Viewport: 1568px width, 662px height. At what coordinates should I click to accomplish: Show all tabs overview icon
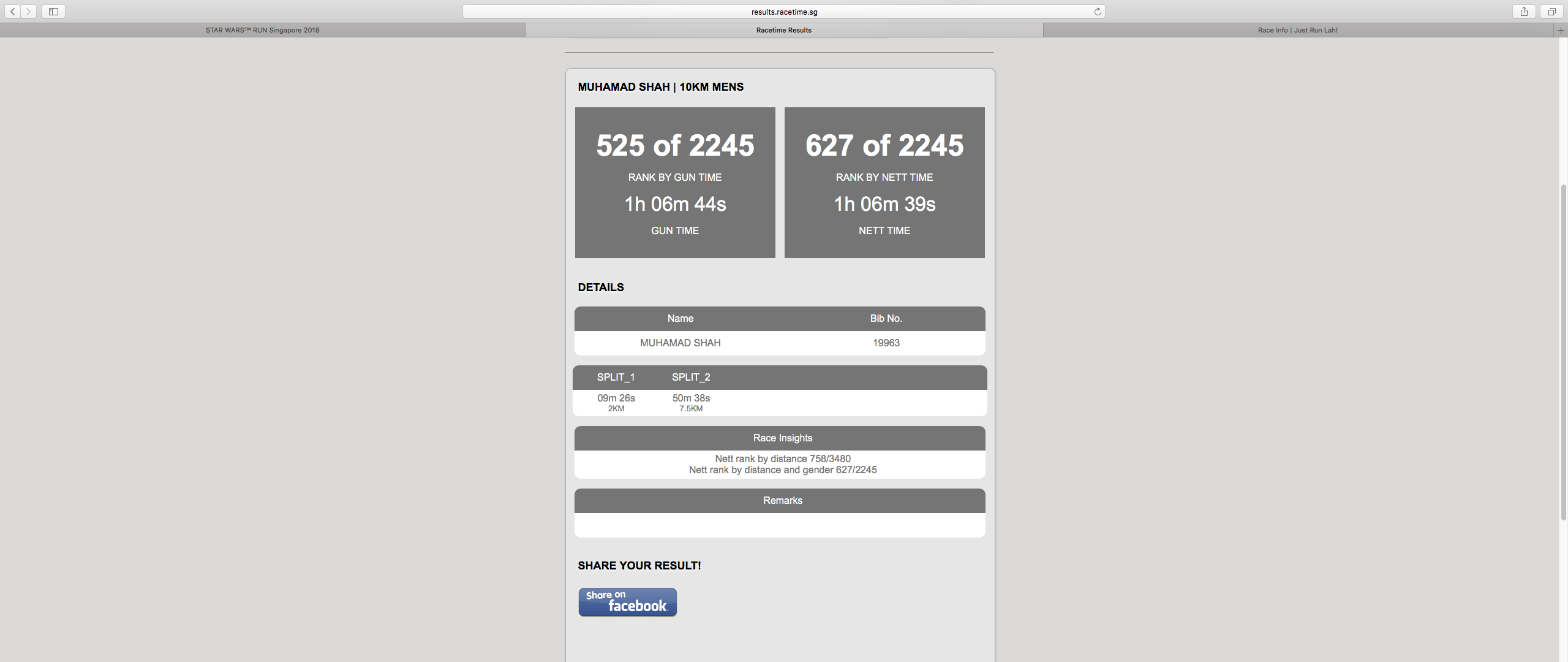click(1551, 12)
